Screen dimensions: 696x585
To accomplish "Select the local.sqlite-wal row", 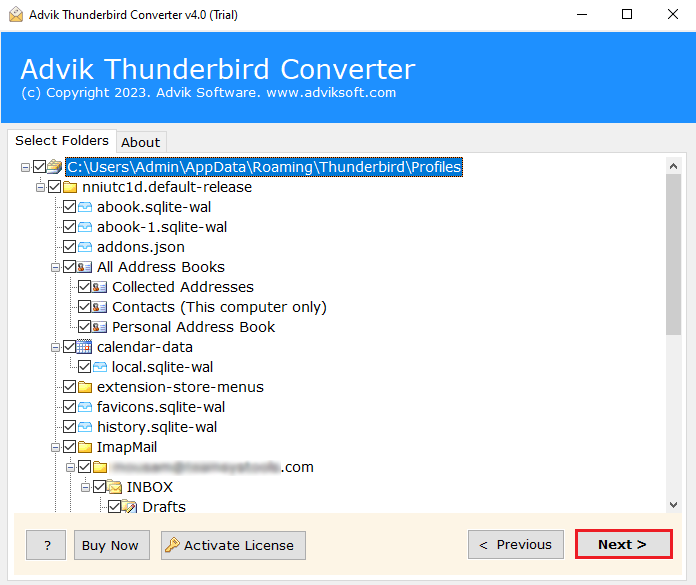I will [162, 367].
